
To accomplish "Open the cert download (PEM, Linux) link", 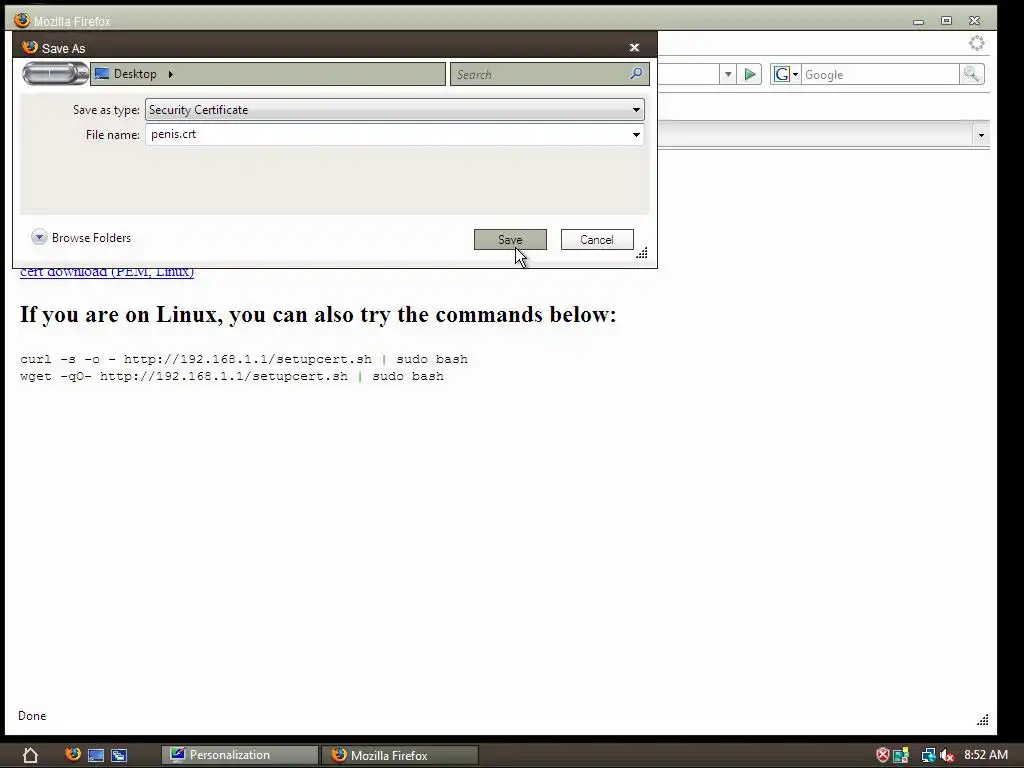I will [x=107, y=272].
